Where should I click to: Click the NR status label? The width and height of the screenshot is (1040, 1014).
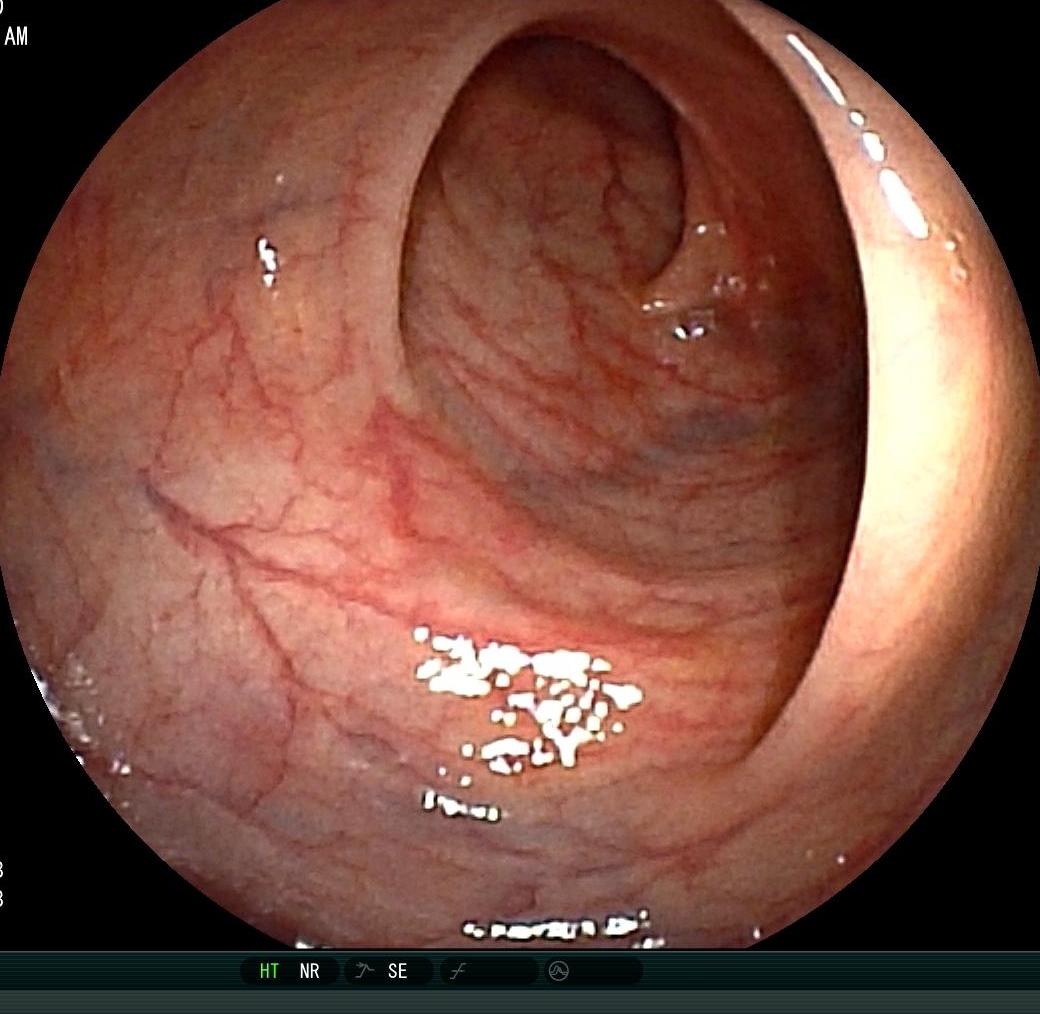pyautogui.click(x=309, y=971)
